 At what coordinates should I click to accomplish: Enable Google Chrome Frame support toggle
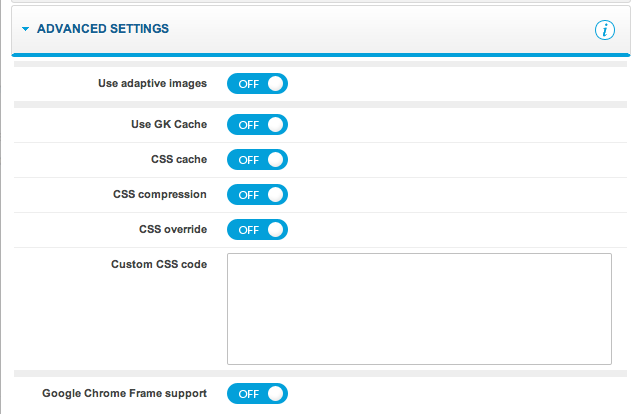pyautogui.click(x=257, y=394)
